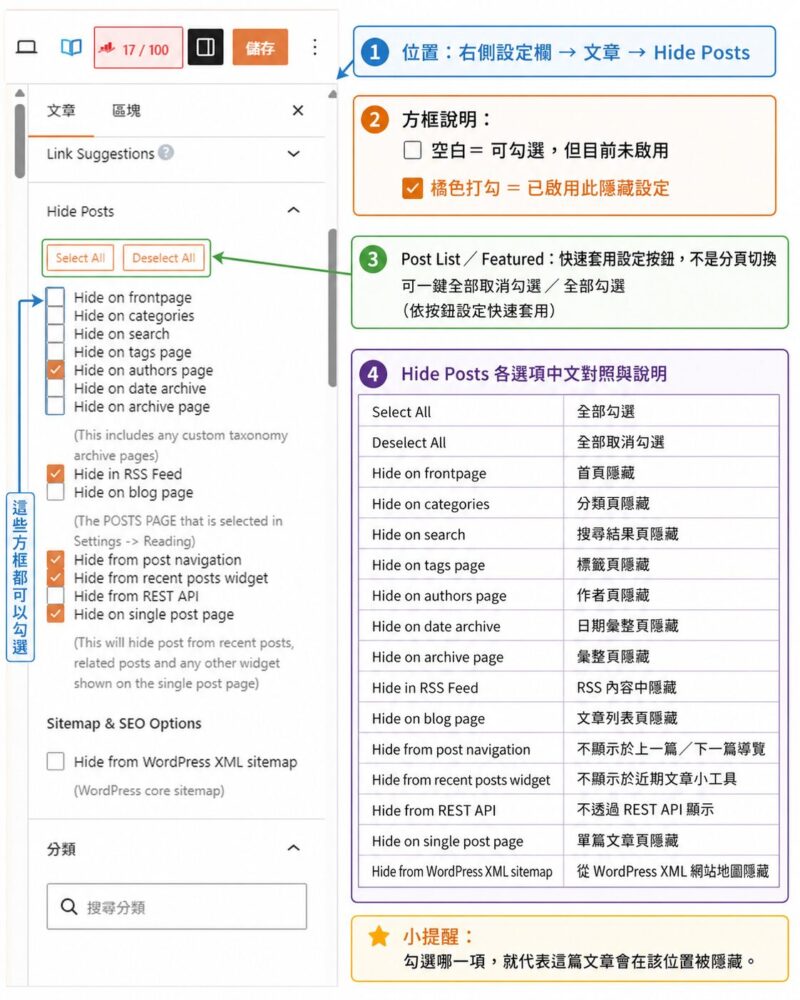Check Hide on frontpage checkbox
The height and width of the screenshot is (1000, 800).
coord(56,297)
